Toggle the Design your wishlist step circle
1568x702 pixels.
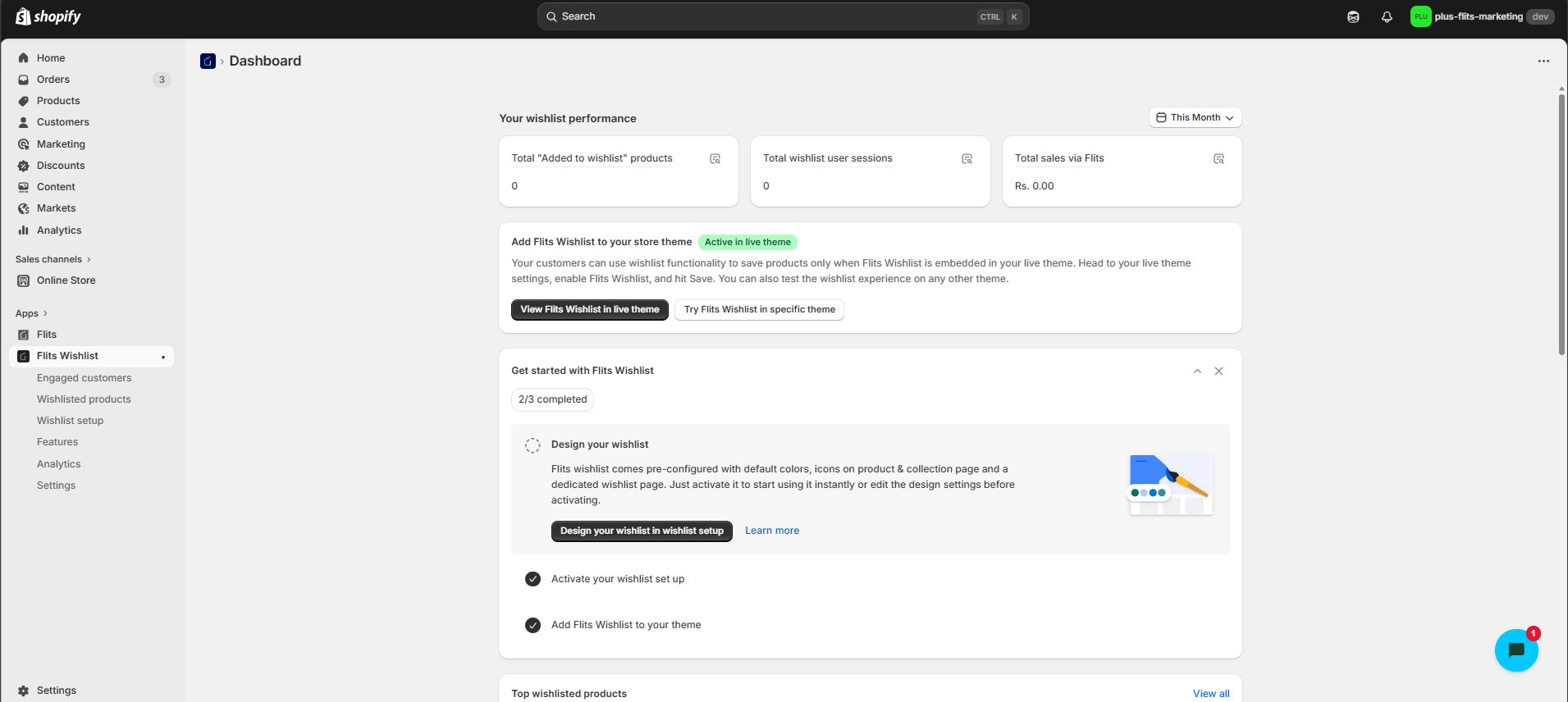(533, 445)
